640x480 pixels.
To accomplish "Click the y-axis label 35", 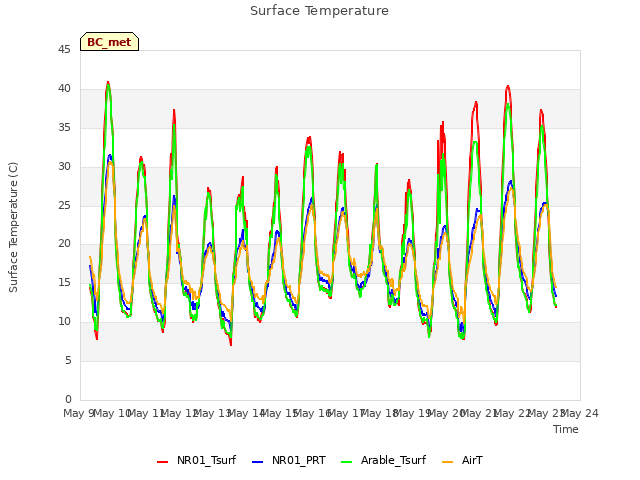I will 64,128.
